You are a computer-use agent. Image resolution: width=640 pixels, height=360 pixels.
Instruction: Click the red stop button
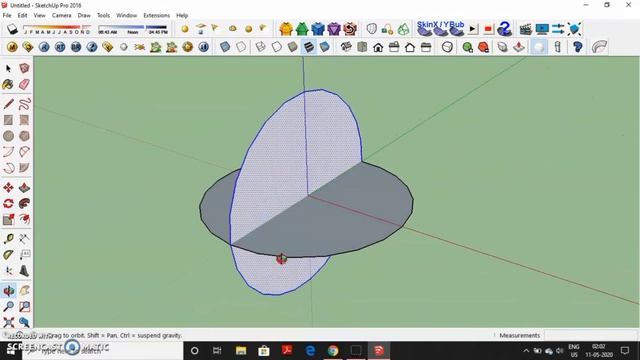[x=488, y=29]
